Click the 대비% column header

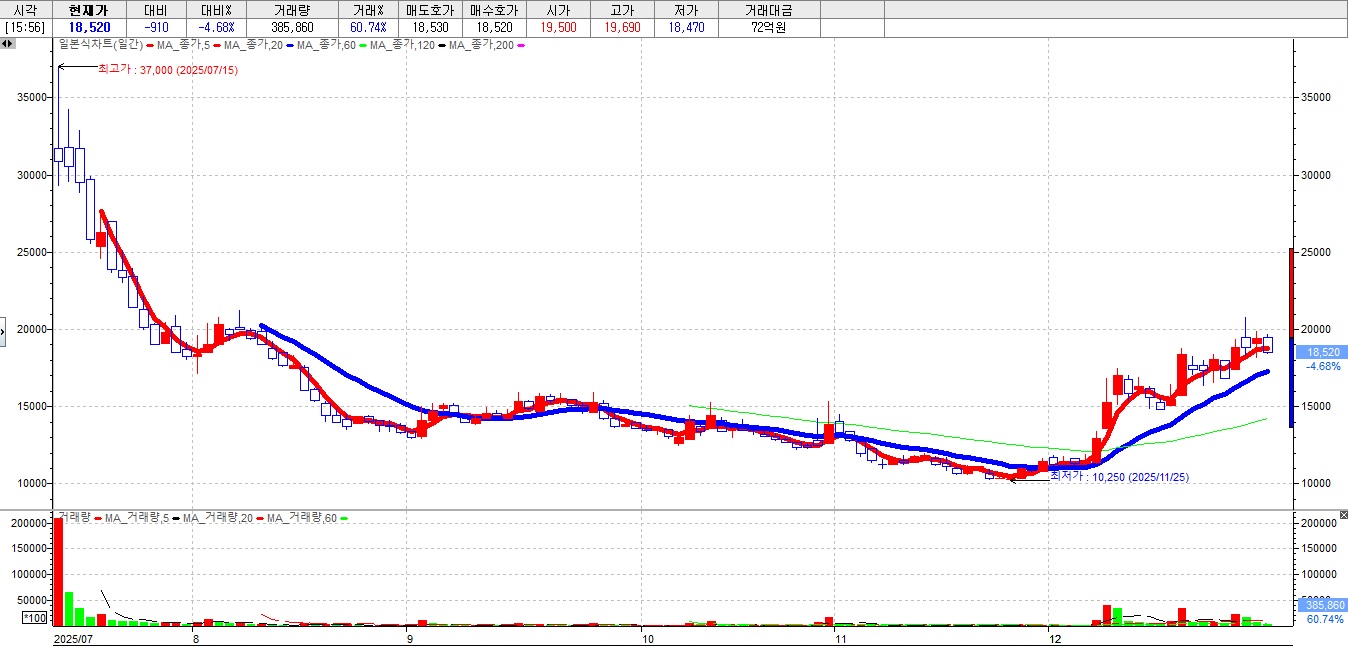[x=215, y=9]
